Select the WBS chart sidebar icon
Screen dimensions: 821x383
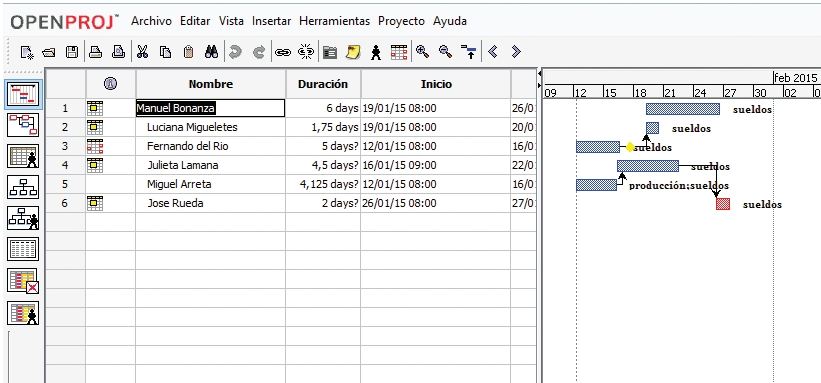coord(23,187)
